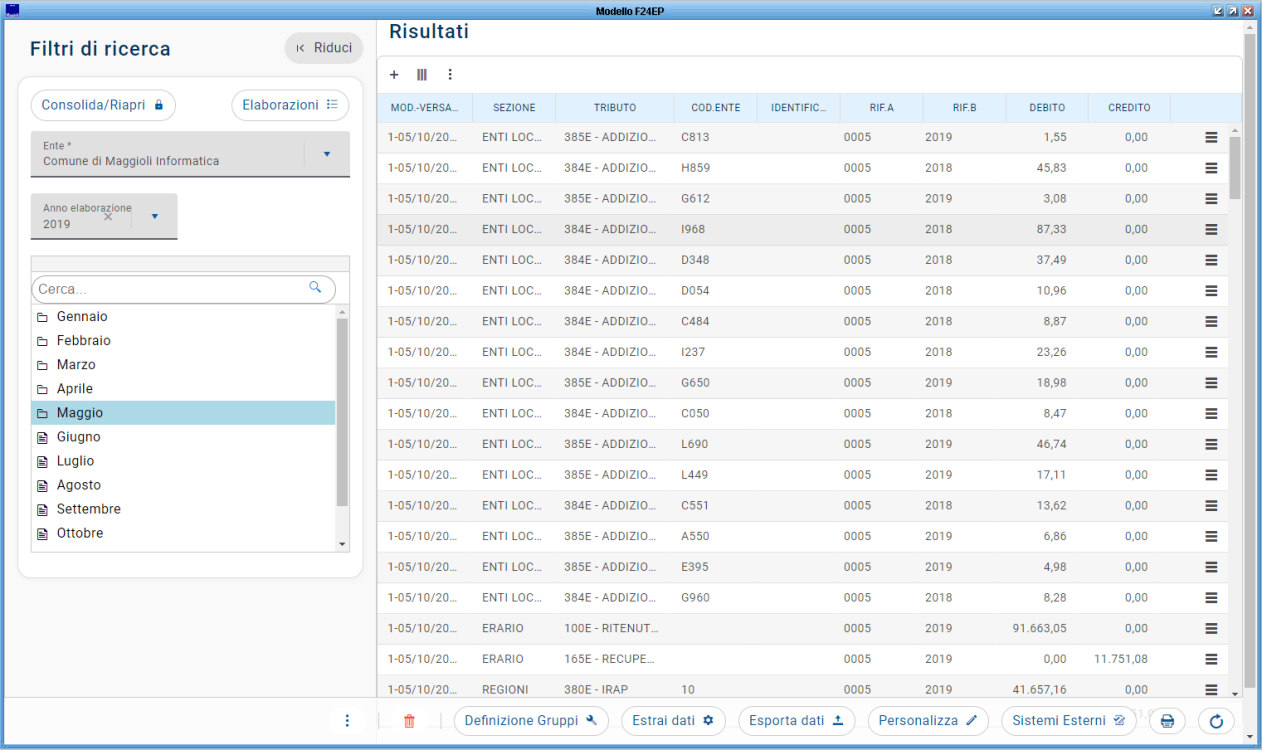1262x750 pixels.
Task: Click the refresh icon in bottom bar
Action: tap(1216, 721)
